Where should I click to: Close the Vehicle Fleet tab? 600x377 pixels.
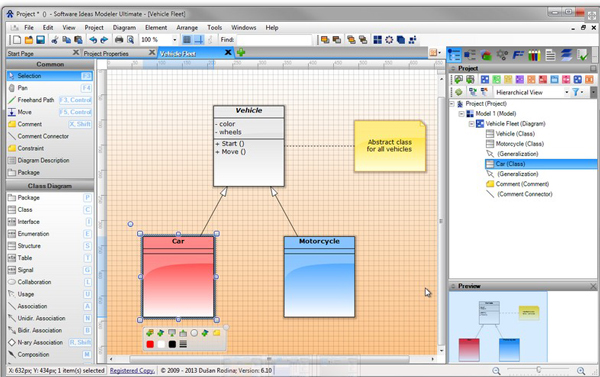[x=228, y=52]
